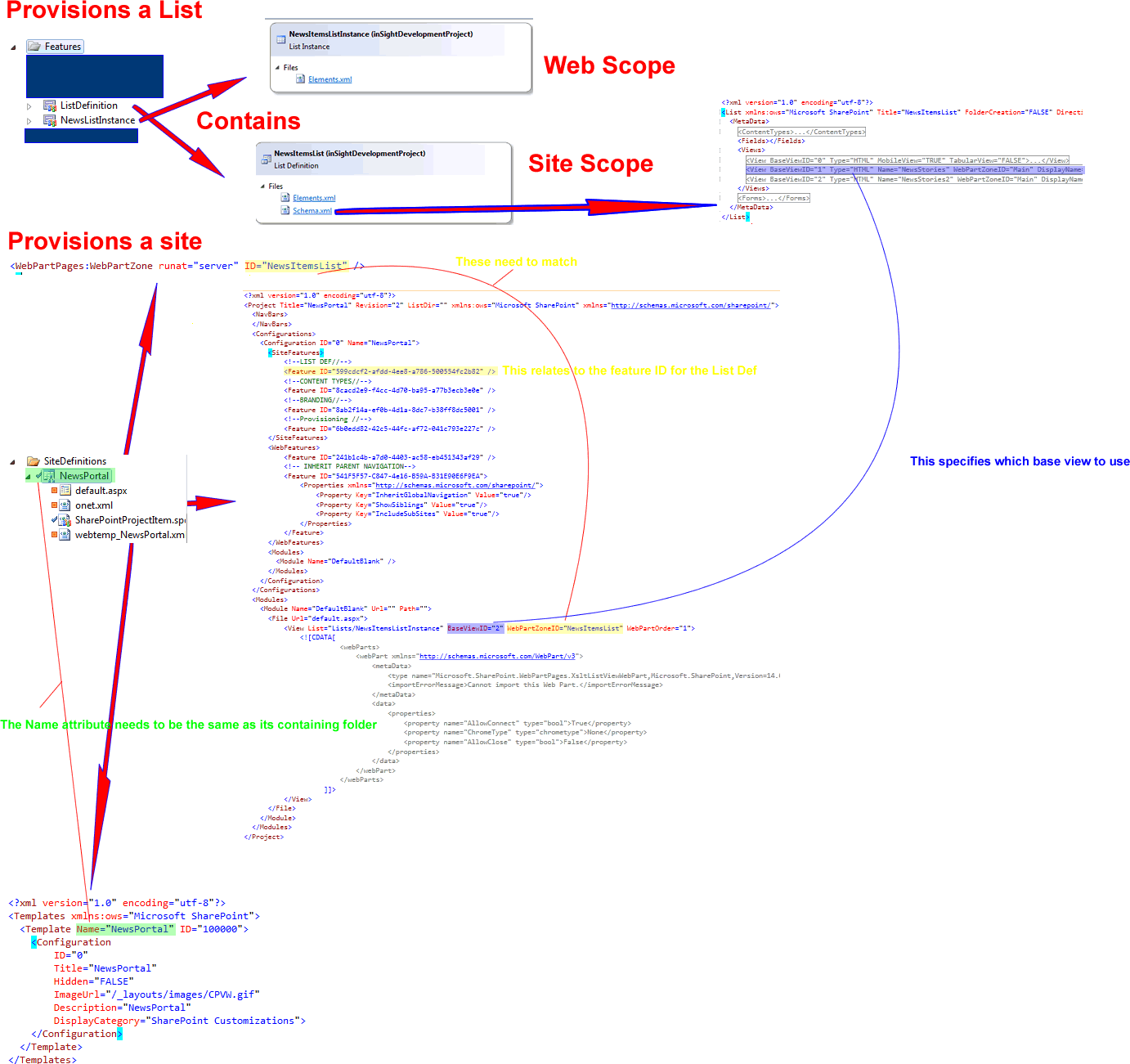Select the NewsListInstance tree item
Screen dimensions: 1130x1064
point(98,120)
